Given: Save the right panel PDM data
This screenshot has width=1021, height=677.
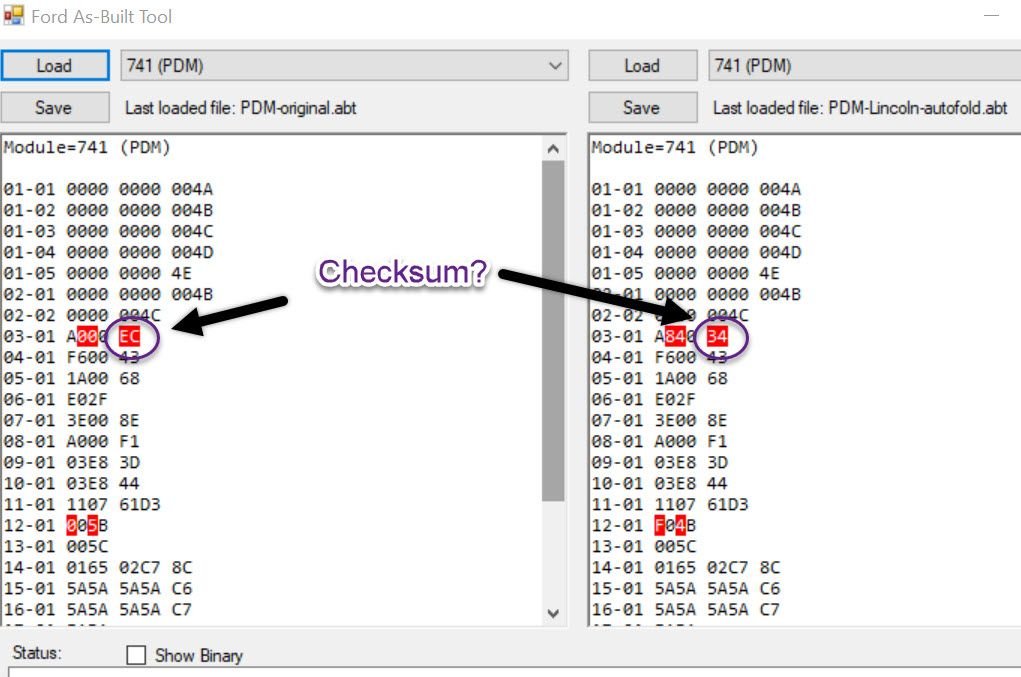Looking at the screenshot, I should pyautogui.click(x=641, y=107).
